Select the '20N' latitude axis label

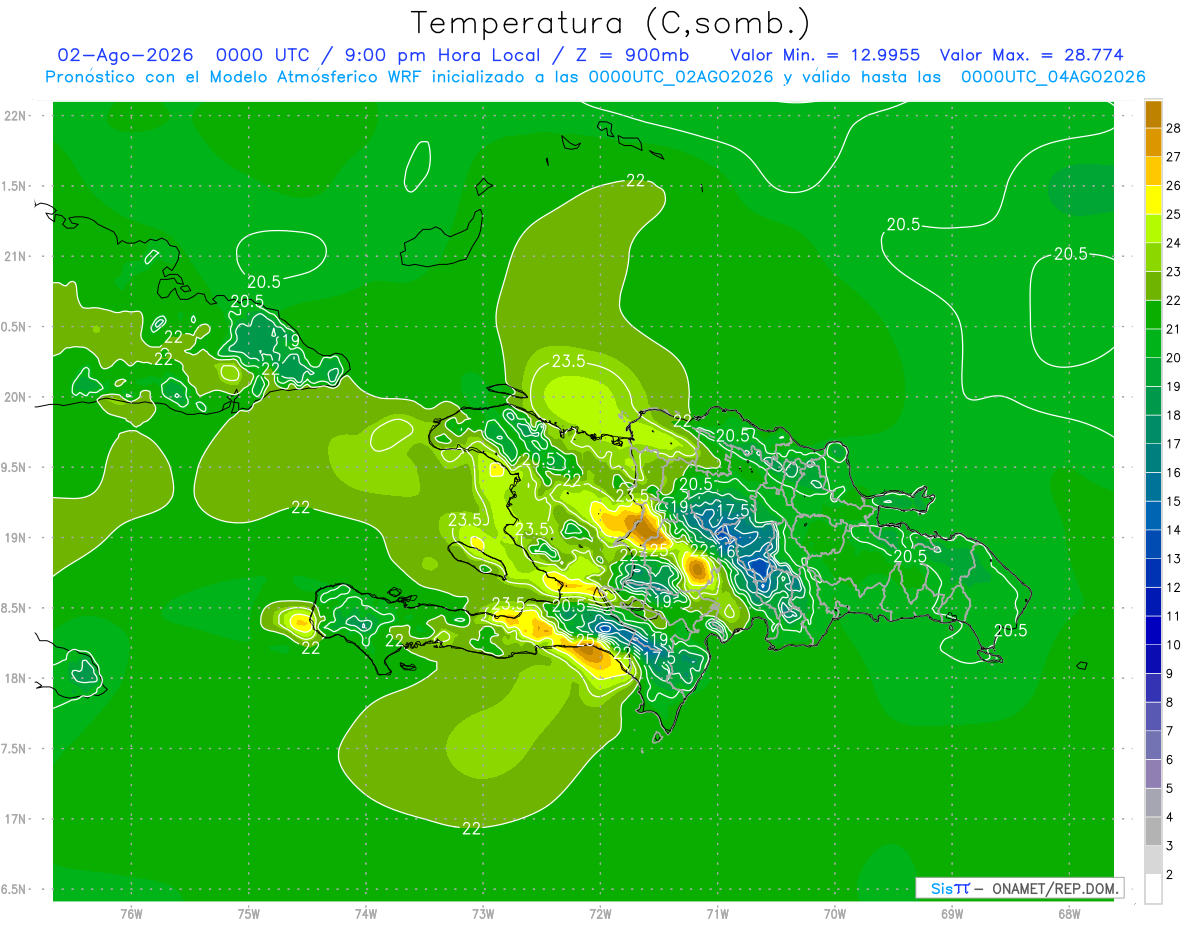coord(15,397)
